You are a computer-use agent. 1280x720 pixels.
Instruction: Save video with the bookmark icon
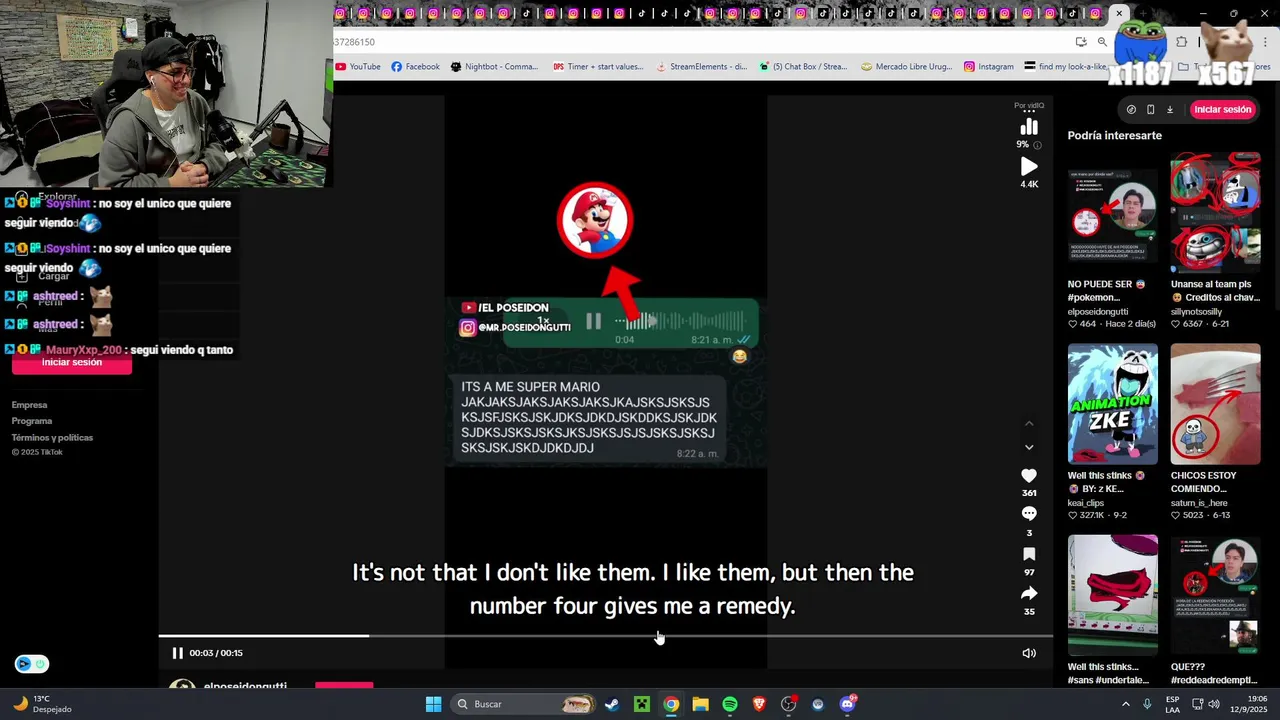click(1029, 554)
